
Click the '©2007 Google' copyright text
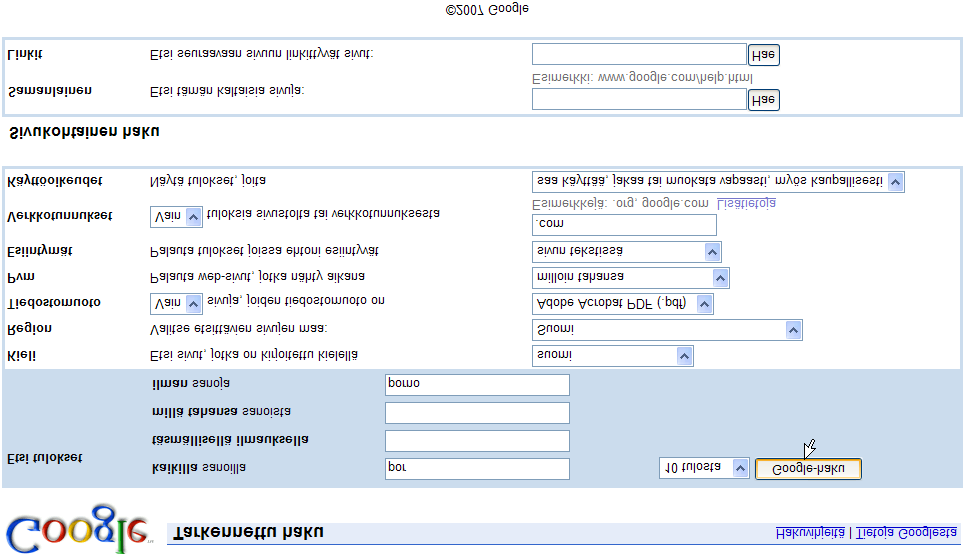click(x=487, y=9)
